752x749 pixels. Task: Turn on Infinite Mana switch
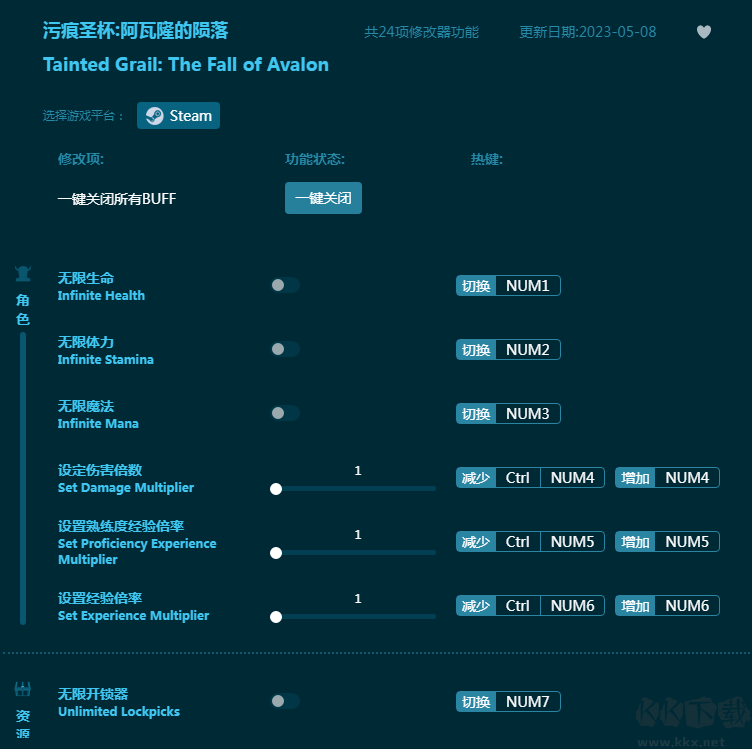pos(284,414)
